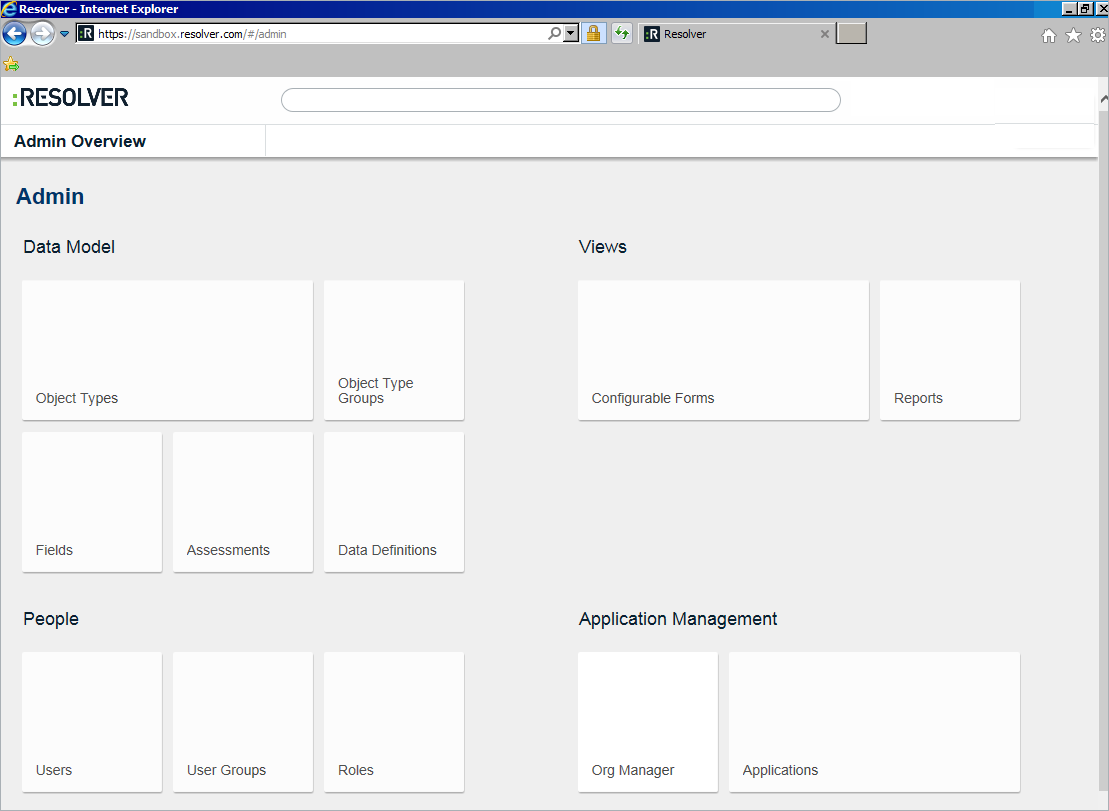Close the Resolver tab
The image size is (1109, 811).
pos(824,34)
